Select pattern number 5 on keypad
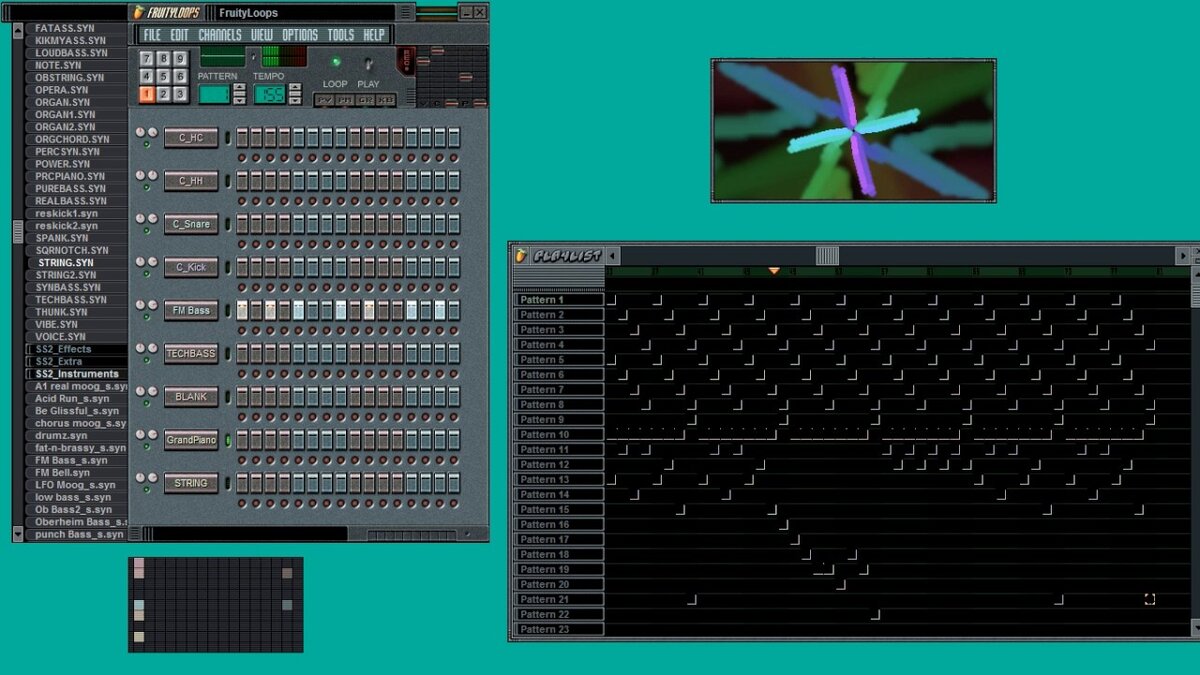1200x675 pixels. 163,76
